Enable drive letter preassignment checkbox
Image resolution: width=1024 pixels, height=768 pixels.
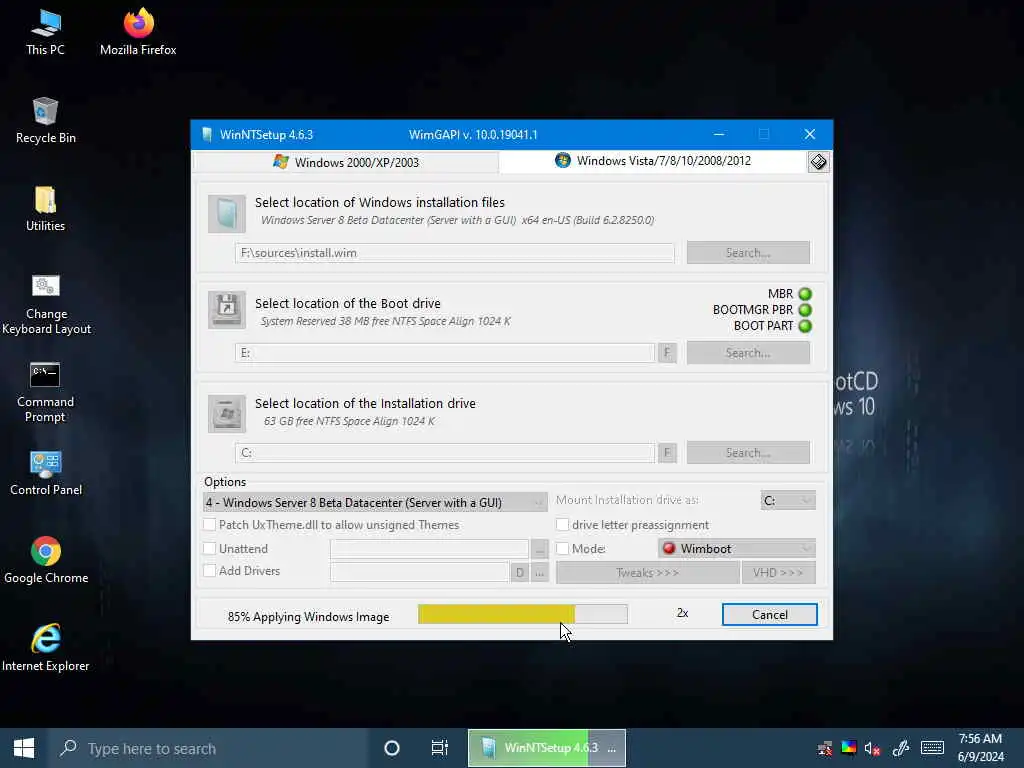click(562, 524)
